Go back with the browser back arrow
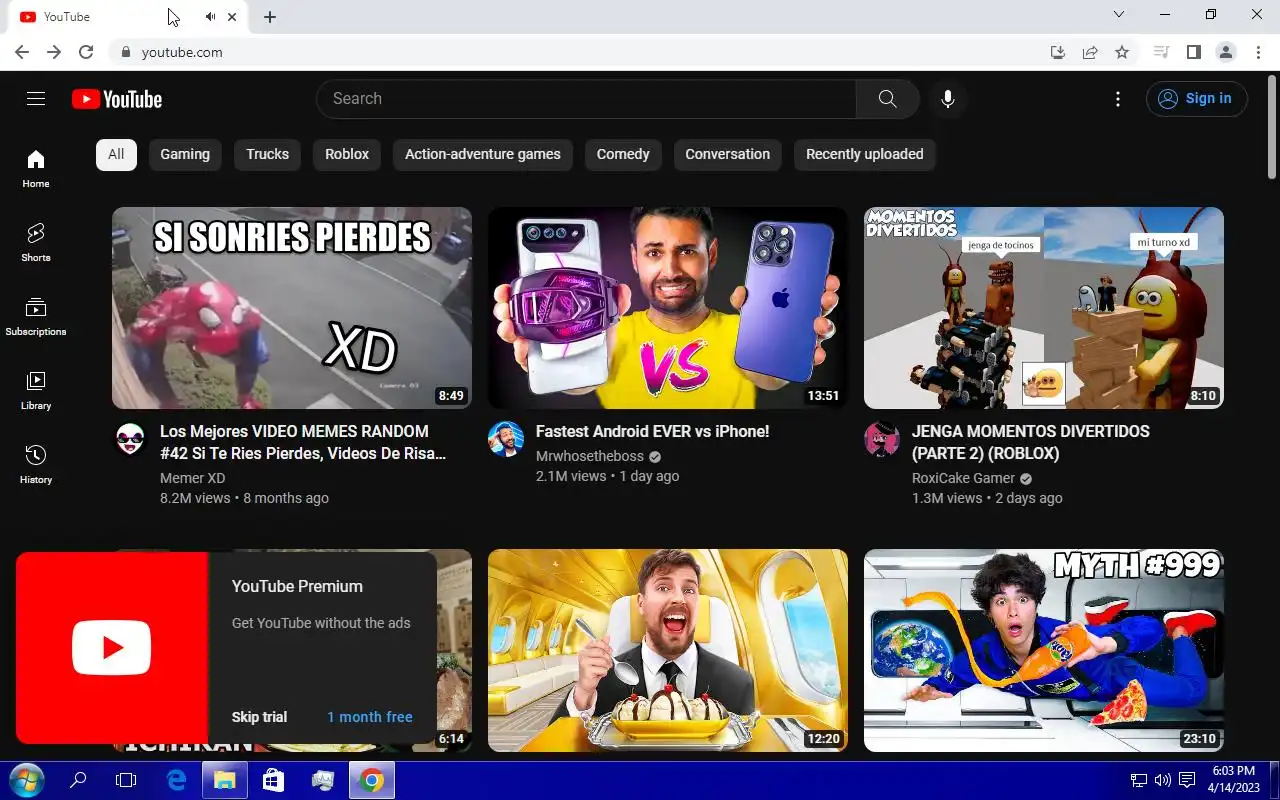Viewport: 1280px width, 800px height. click(22, 52)
